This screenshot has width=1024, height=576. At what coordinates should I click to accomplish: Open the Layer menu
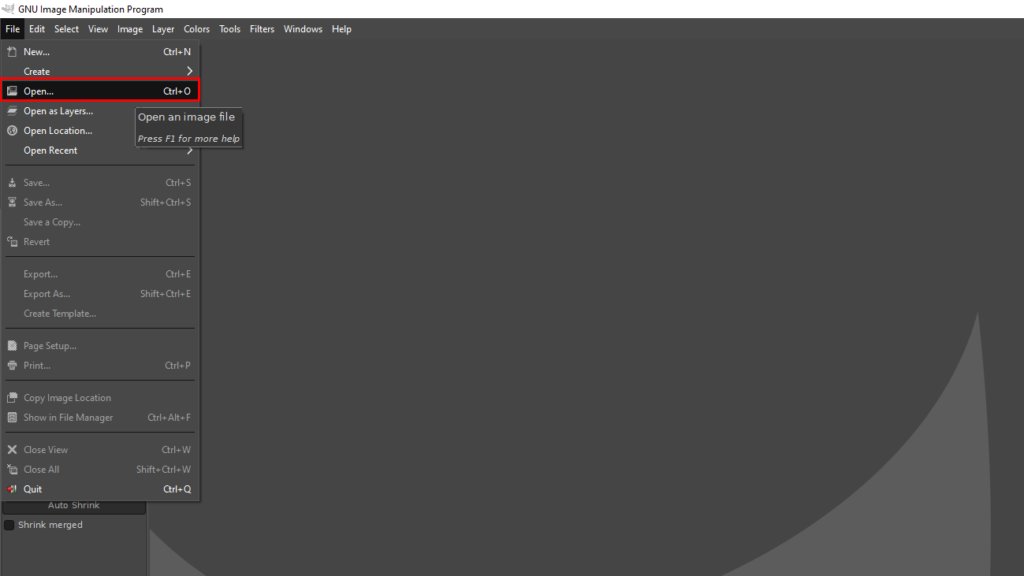[163, 29]
